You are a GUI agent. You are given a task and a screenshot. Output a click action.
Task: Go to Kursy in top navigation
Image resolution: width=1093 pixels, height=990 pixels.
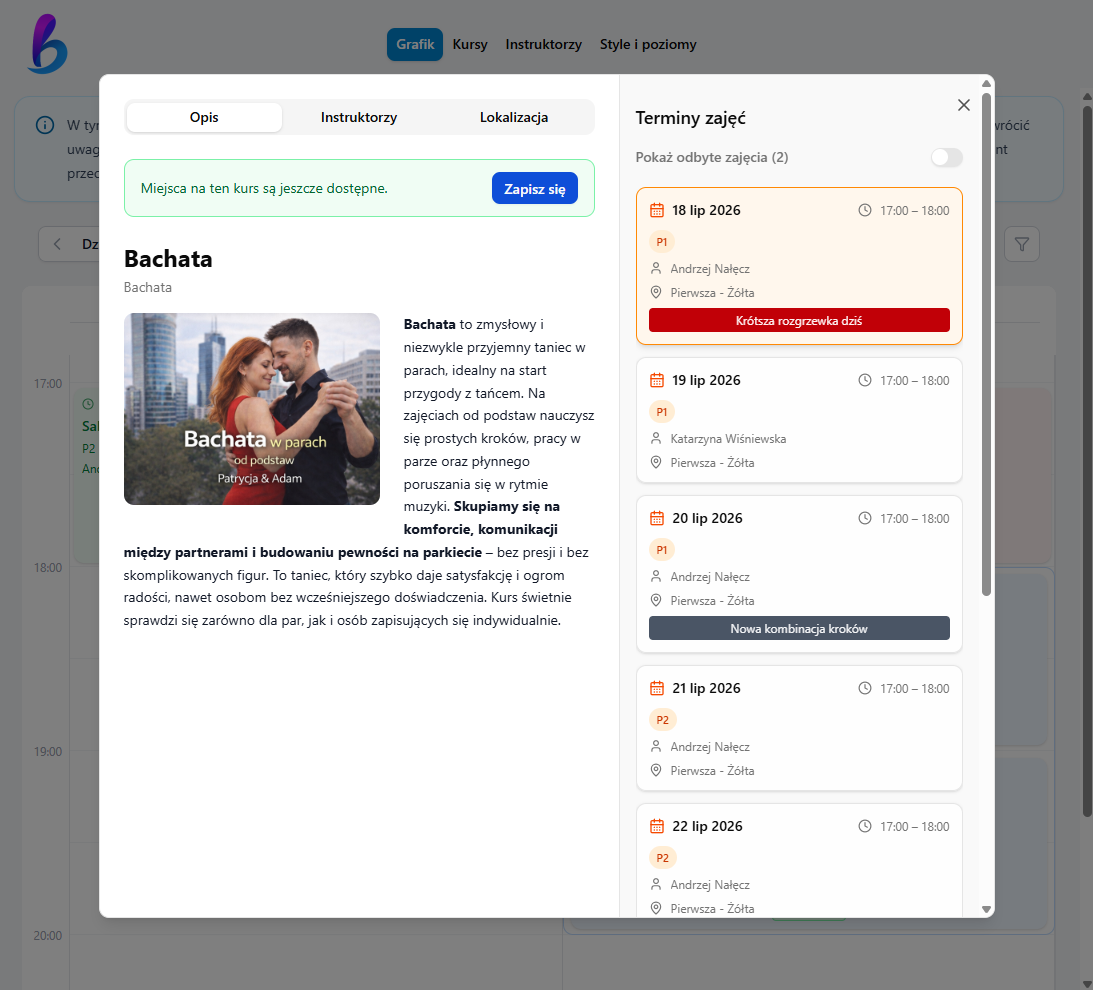click(470, 45)
